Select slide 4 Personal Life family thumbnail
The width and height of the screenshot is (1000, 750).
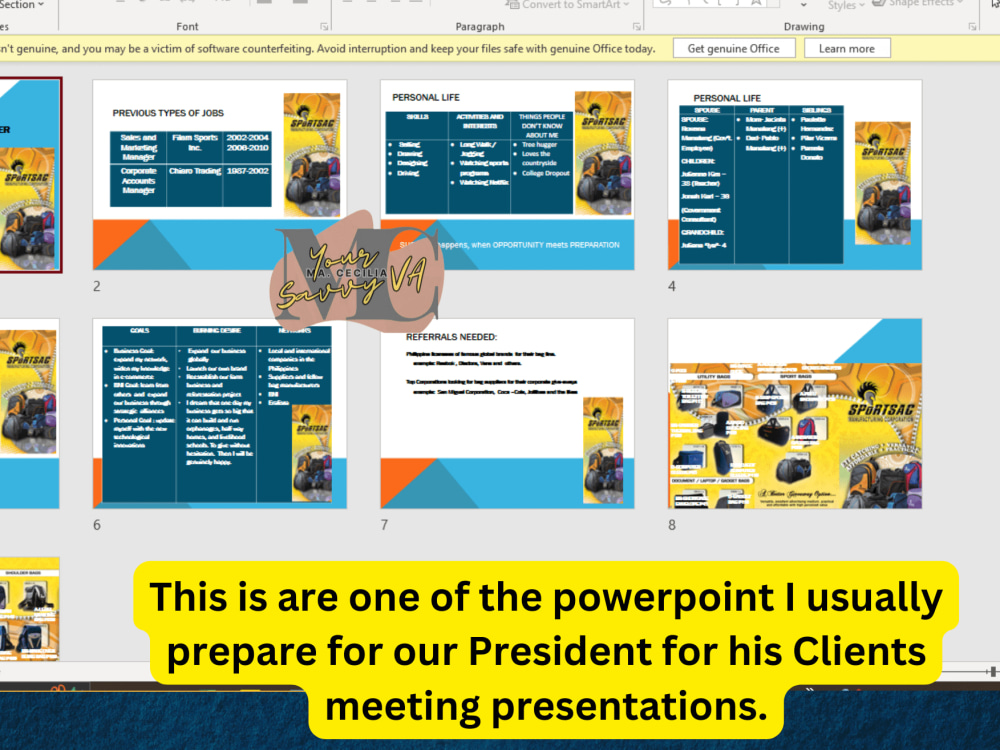click(x=795, y=175)
